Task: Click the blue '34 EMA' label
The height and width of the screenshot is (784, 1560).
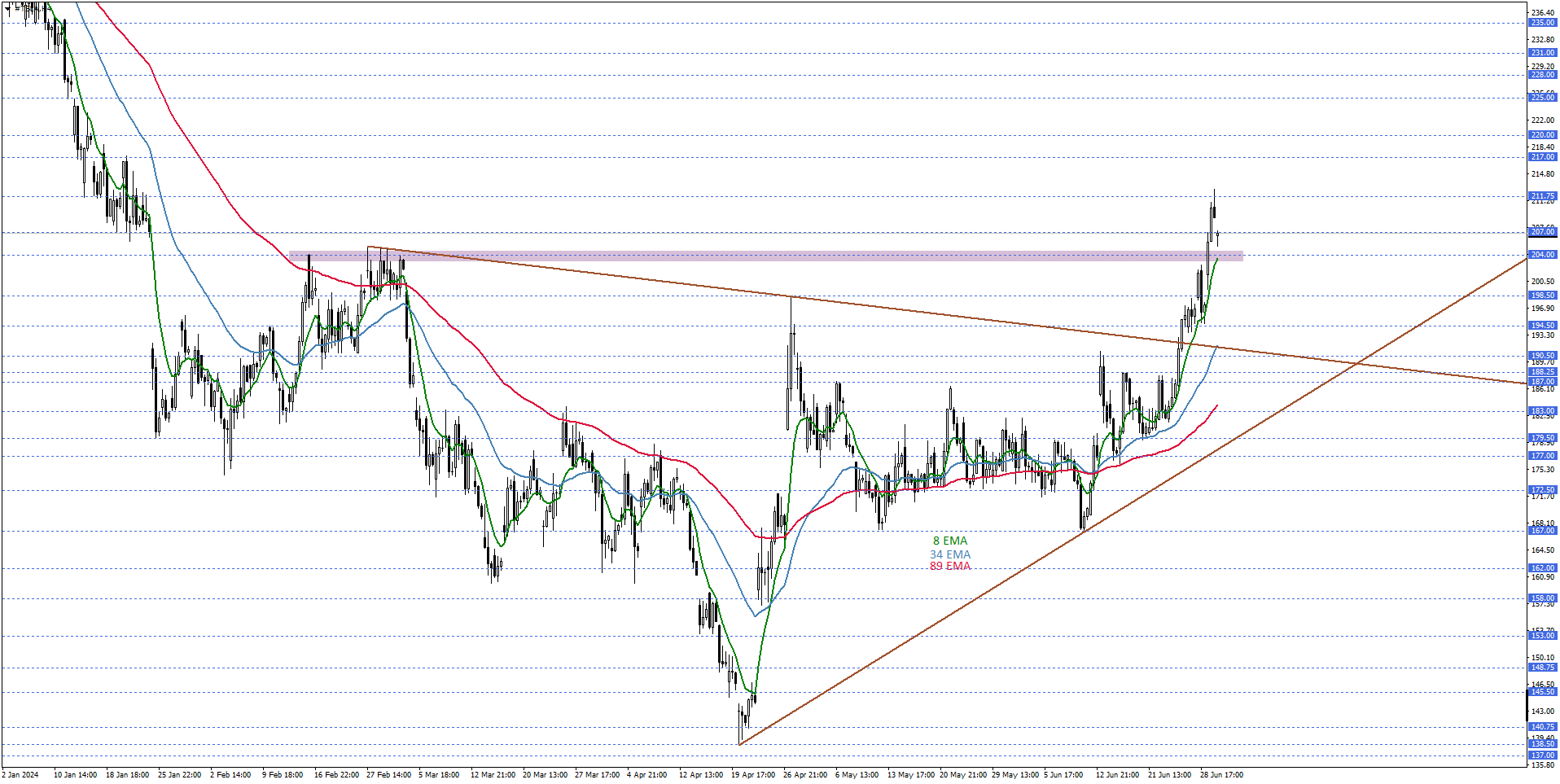Action: pos(950,554)
